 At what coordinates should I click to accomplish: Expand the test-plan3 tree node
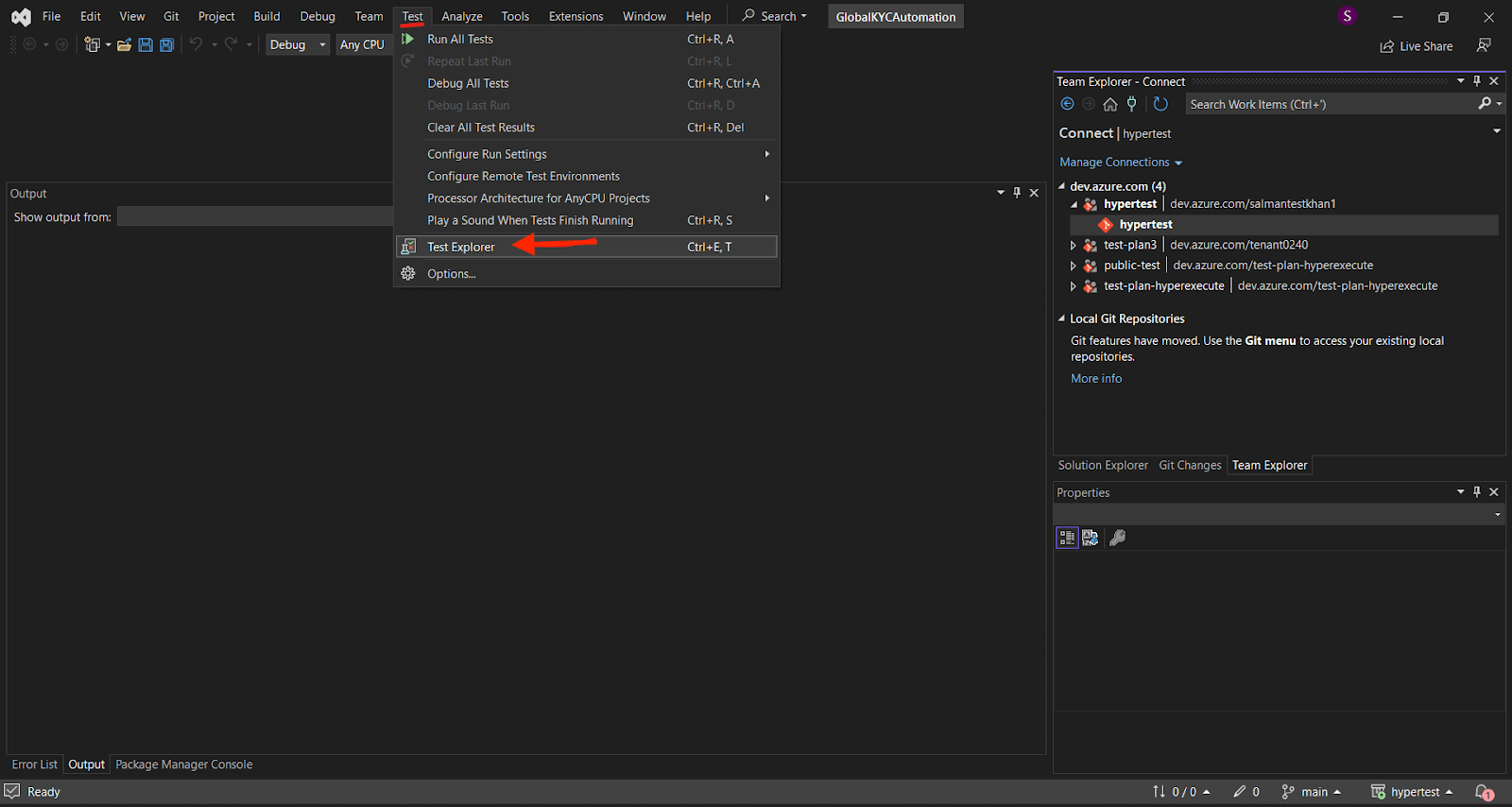pyautogui.click(x=1074, y=246)
